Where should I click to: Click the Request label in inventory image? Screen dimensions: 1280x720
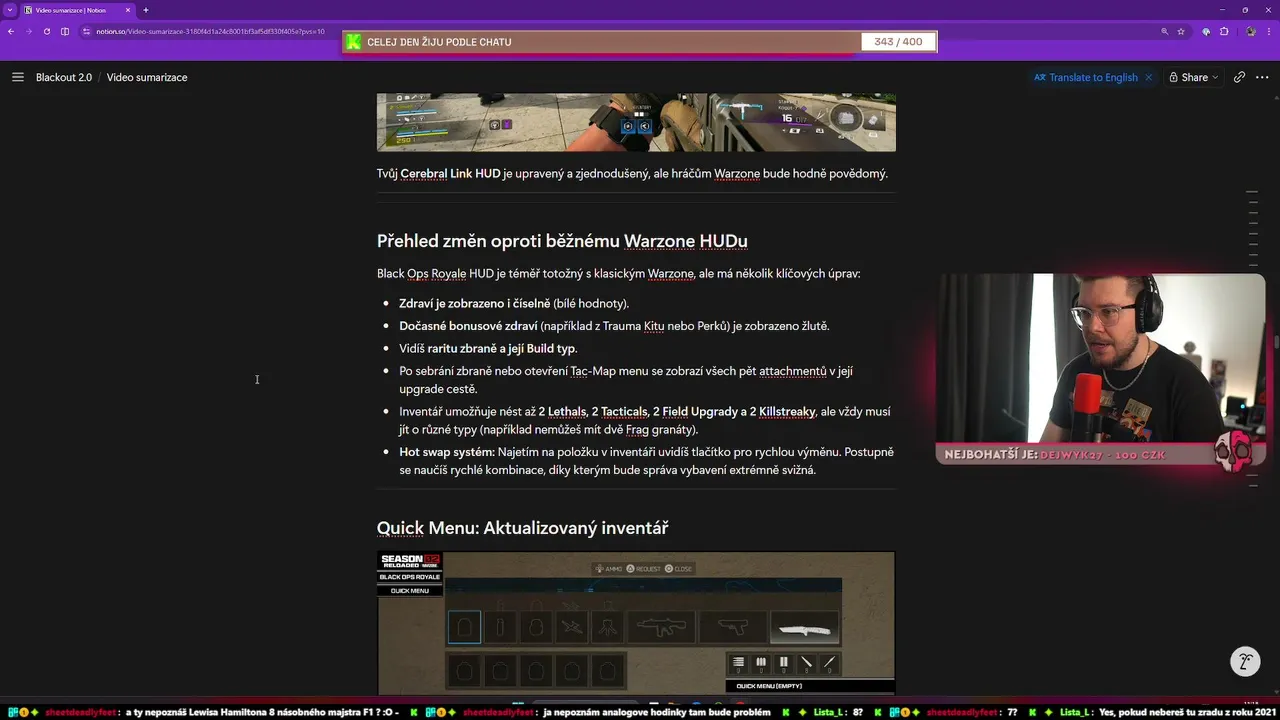pos(643,569)
